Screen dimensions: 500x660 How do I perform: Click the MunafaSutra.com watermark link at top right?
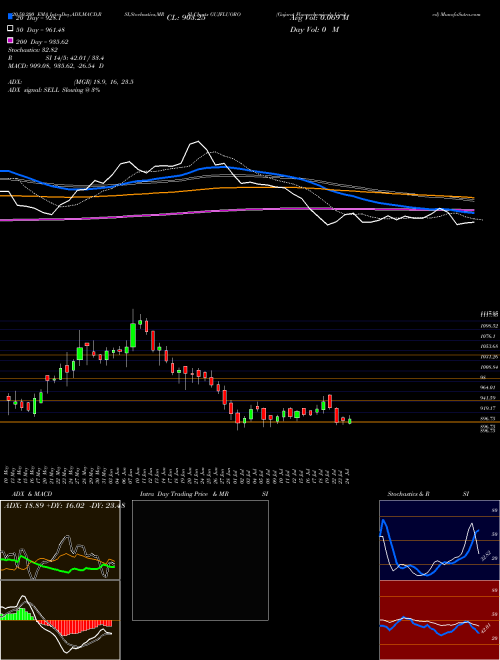[462, 14]
